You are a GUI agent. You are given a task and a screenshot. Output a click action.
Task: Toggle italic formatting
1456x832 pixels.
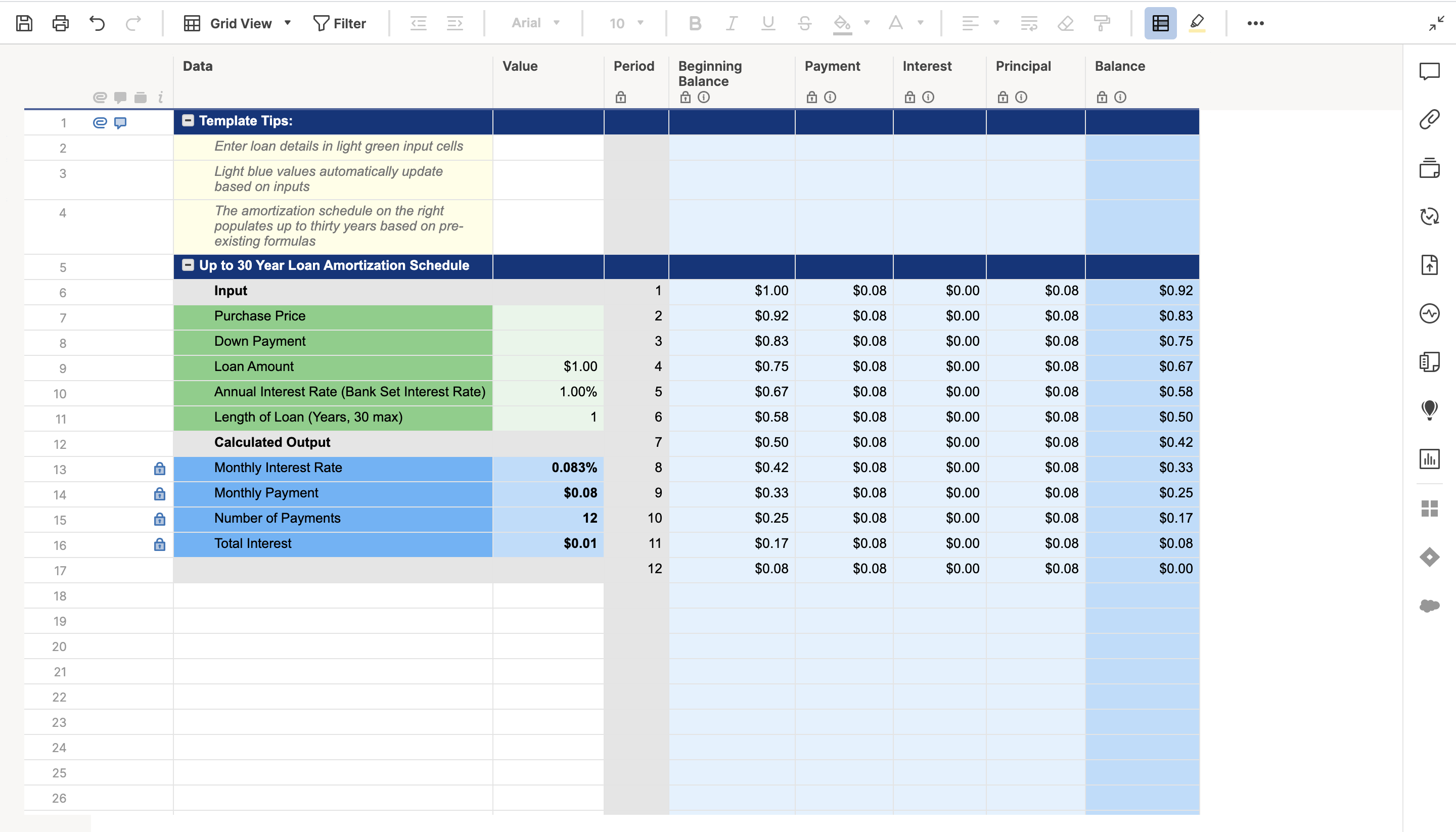[x=732, y=23]
